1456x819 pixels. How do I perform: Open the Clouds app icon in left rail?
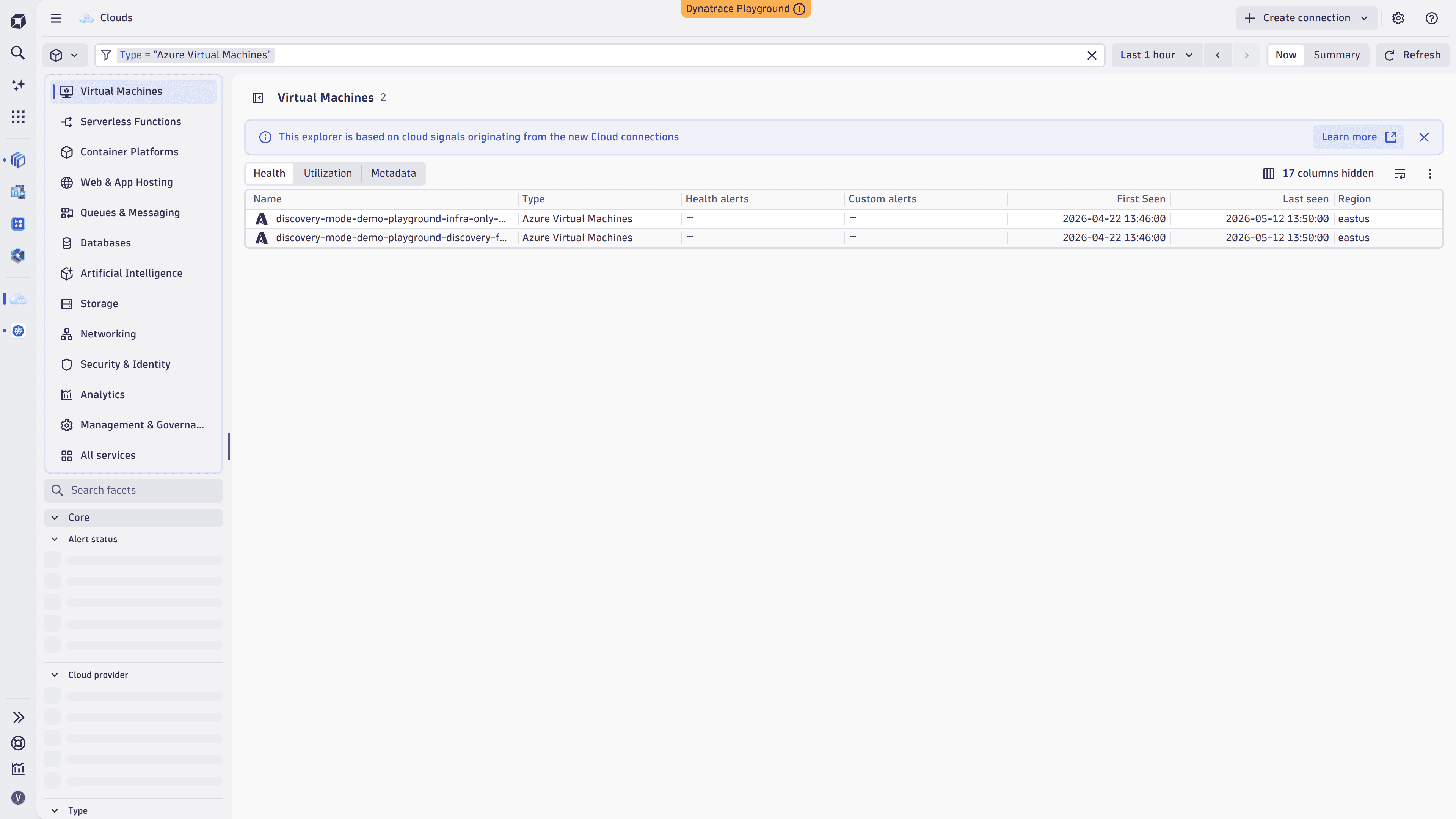pyautogui.click(x=18, y=299)
